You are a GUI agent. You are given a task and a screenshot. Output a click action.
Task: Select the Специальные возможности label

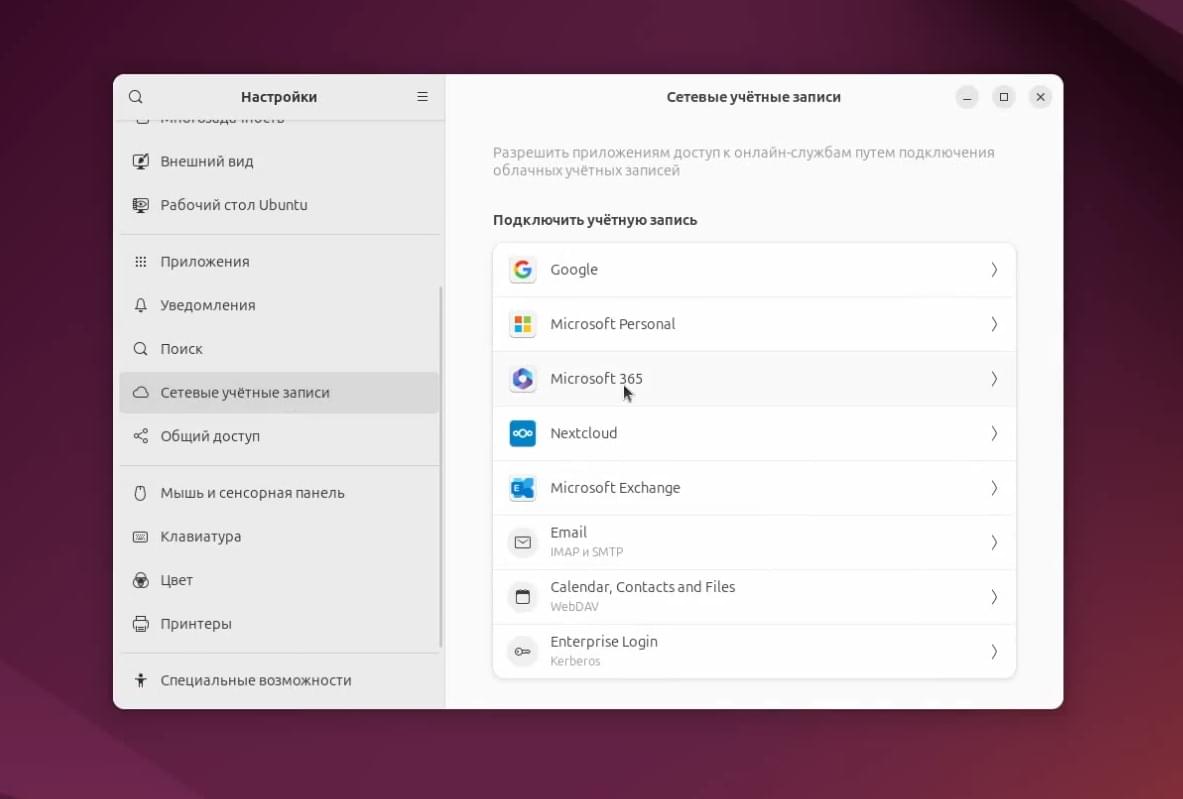click(256, 681)
